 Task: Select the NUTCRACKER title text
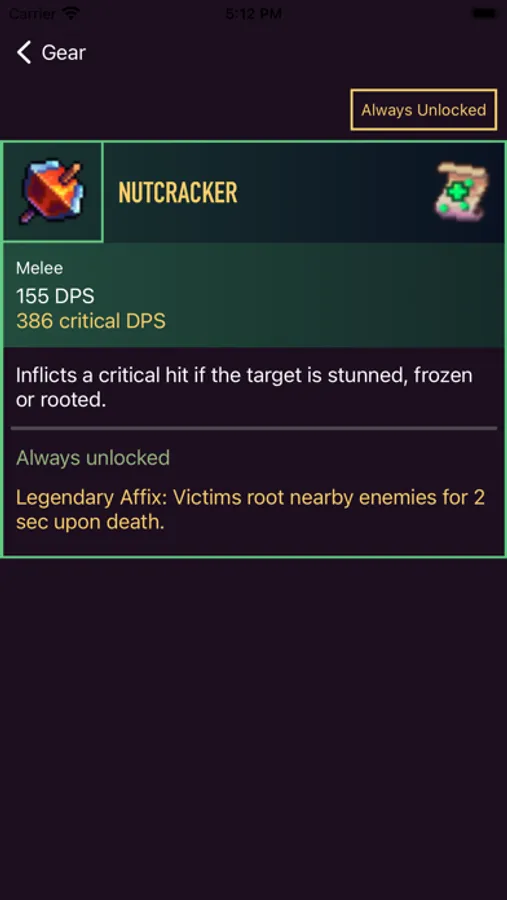[x=177, y=192]
